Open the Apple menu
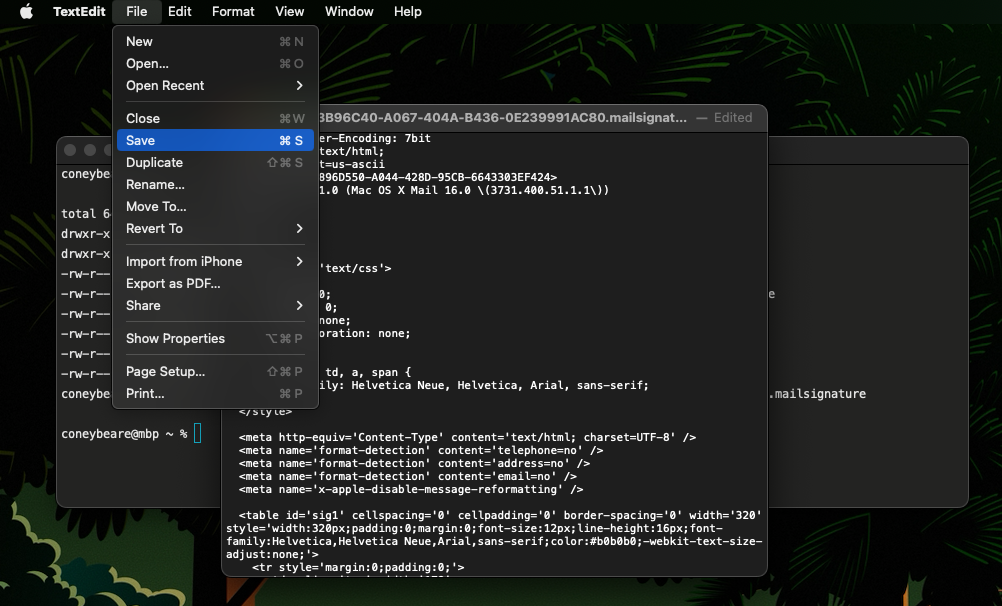 (26, 12)
